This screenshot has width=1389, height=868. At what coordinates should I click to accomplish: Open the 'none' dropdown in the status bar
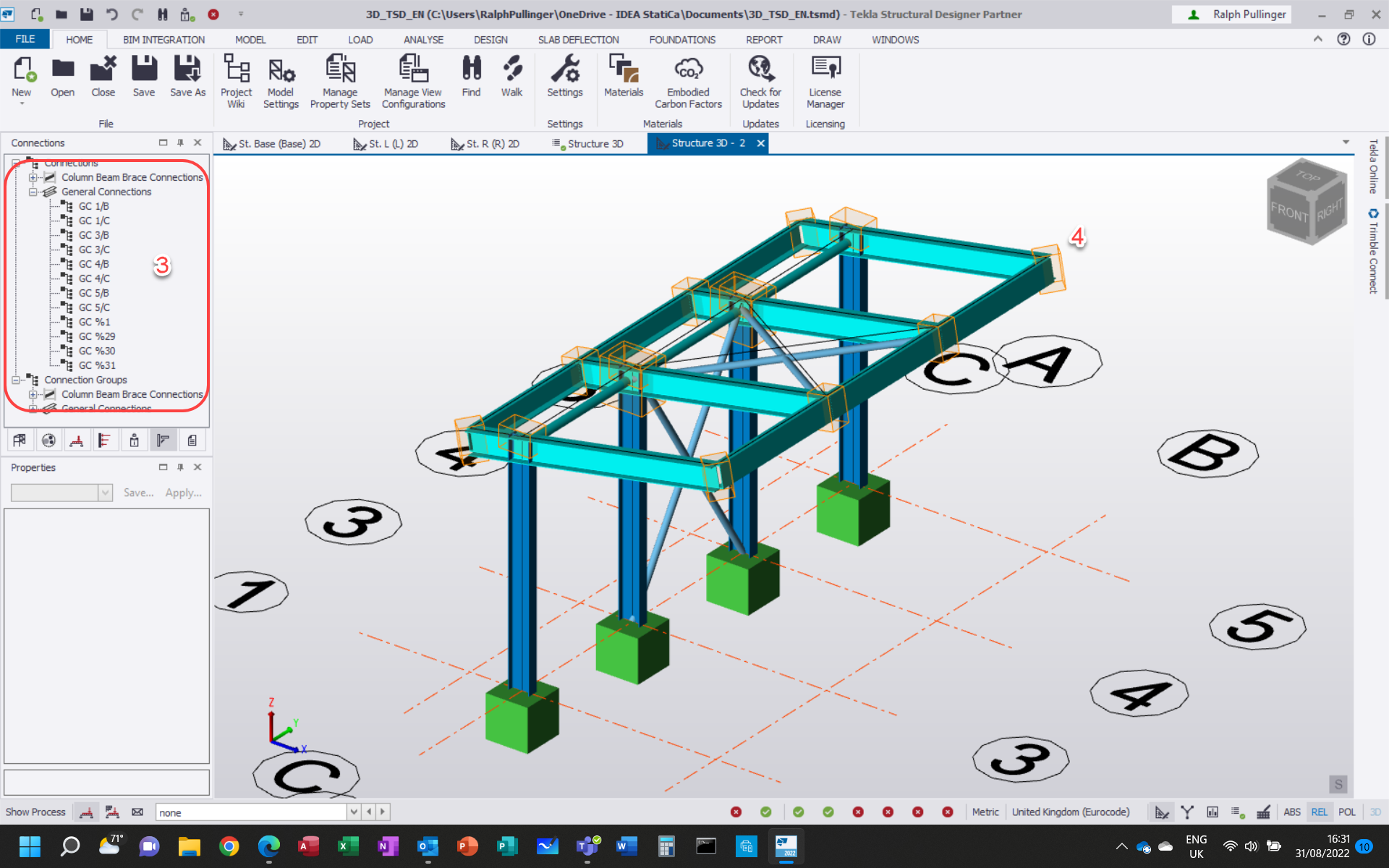[x=353, y=812]
